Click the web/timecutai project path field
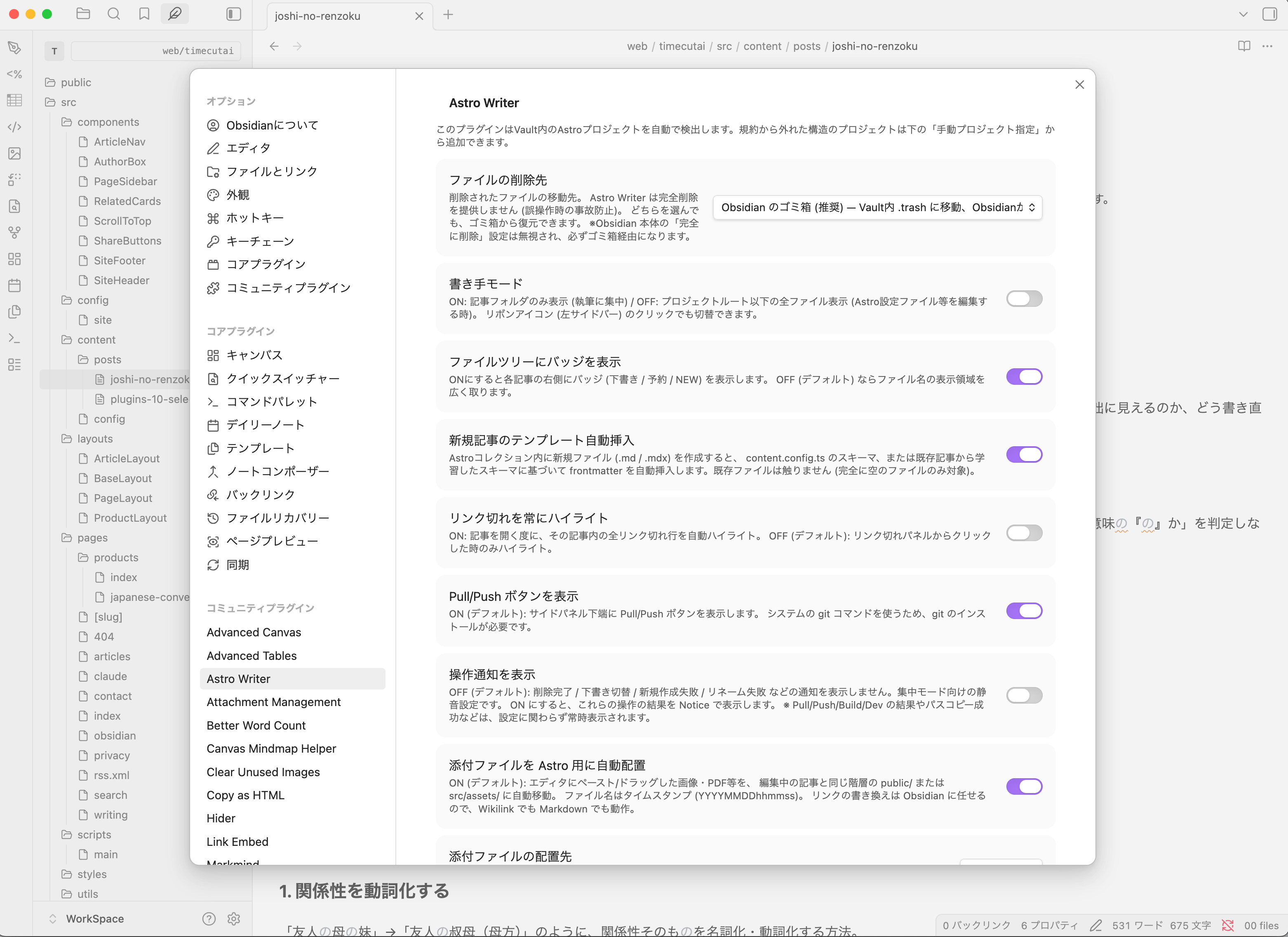 pos(156,51)
